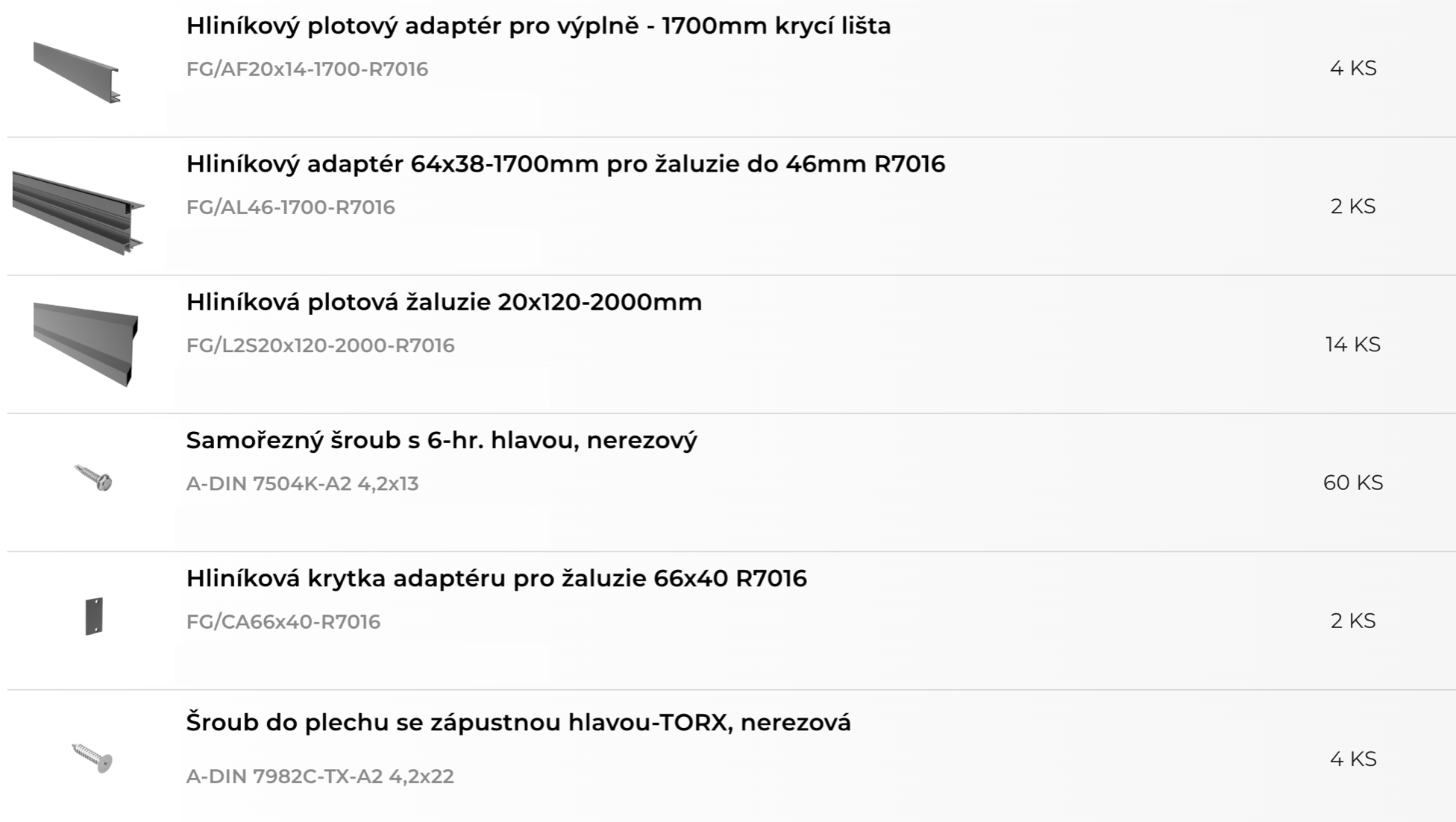Viewport: 1456px width, 822px height.
Task: Click the 60 KS quantity value
Action: pyautogui.click(x=1353, y=483)
